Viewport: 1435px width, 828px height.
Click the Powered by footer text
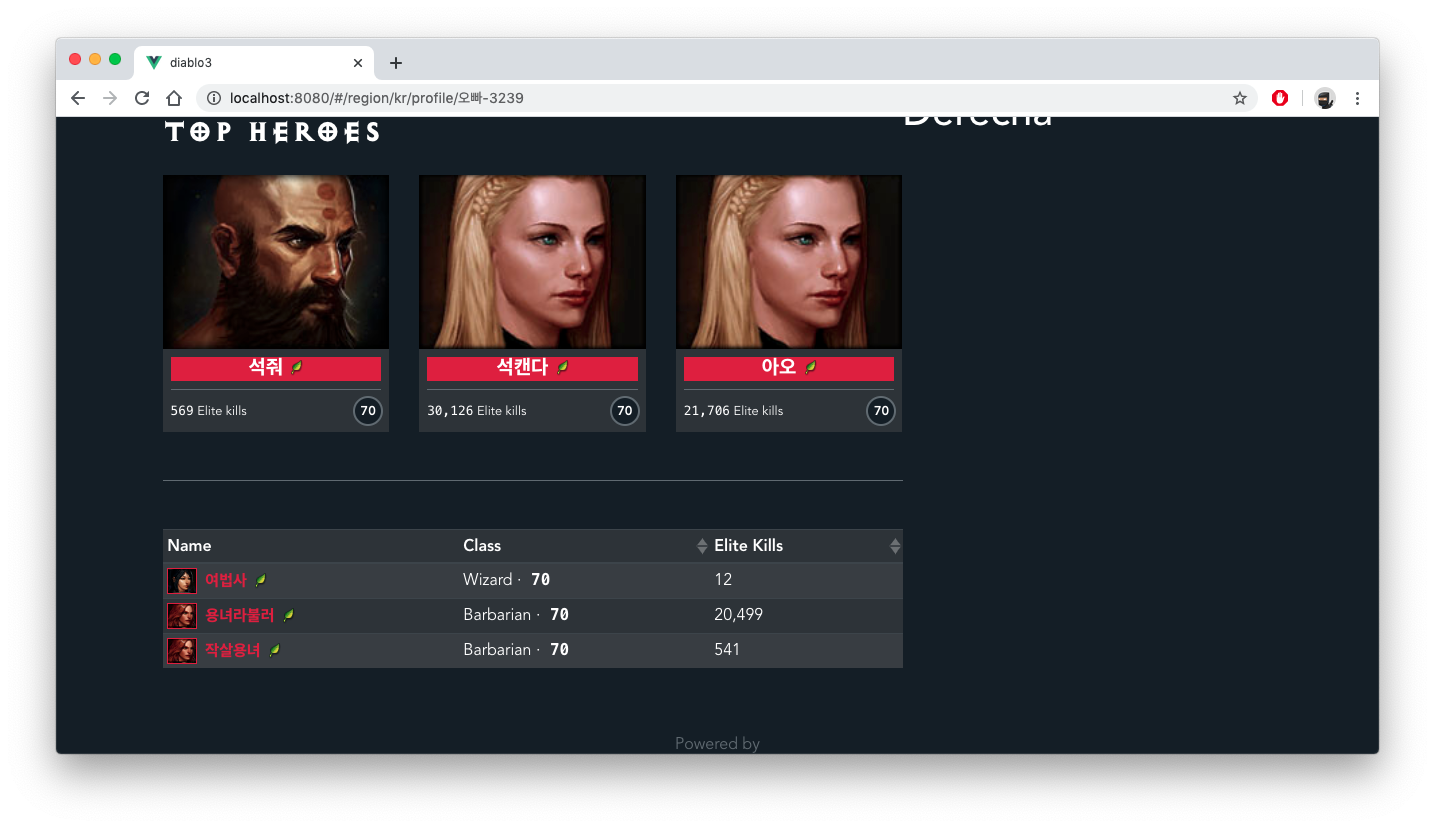pyautogui.click(x=717, y=743)
